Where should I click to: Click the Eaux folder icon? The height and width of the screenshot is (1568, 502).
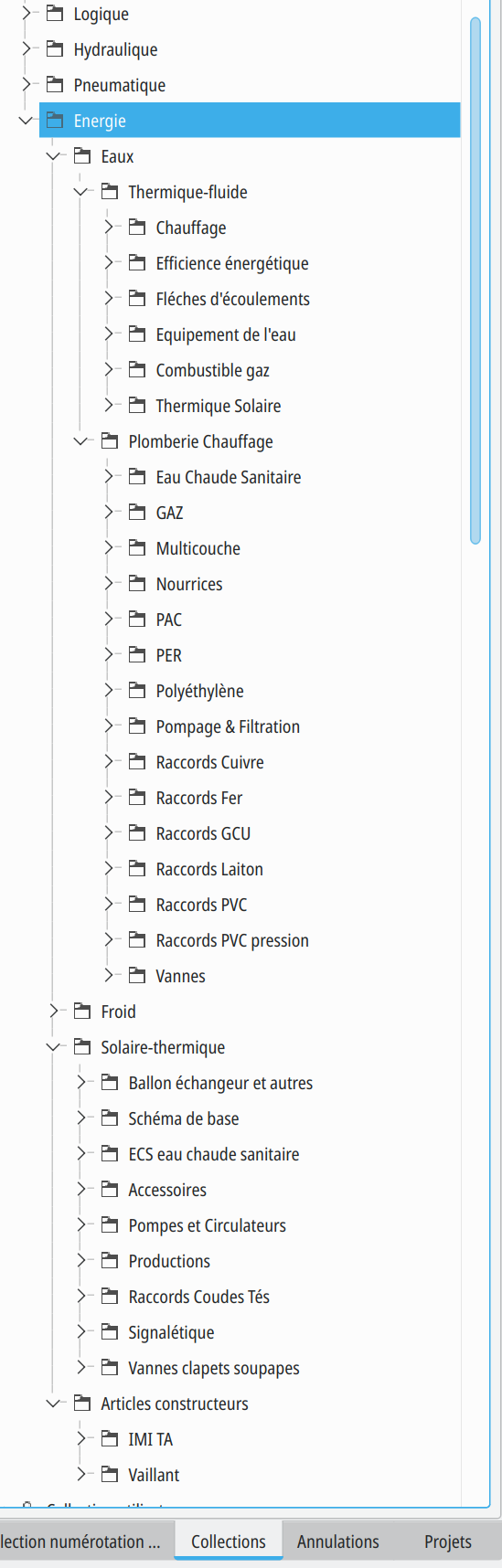point(82,156)
